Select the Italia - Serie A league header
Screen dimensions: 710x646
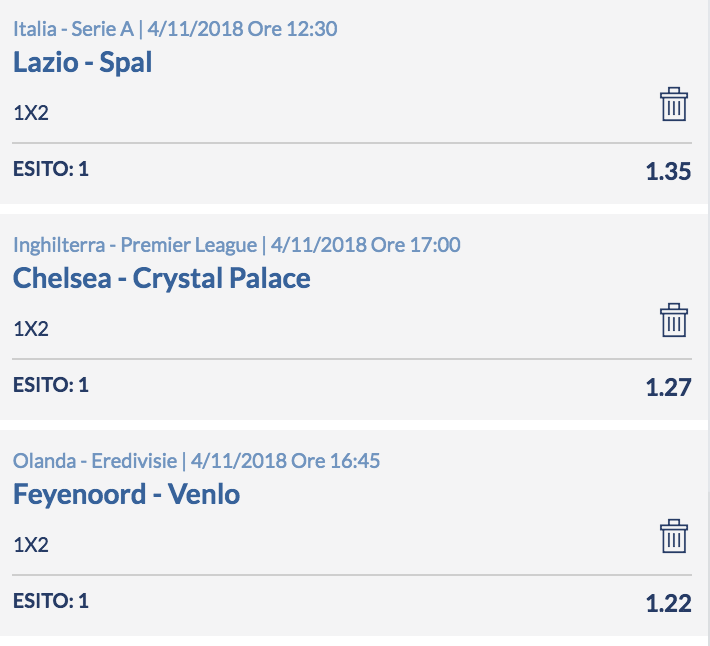(x=73, y=29)
